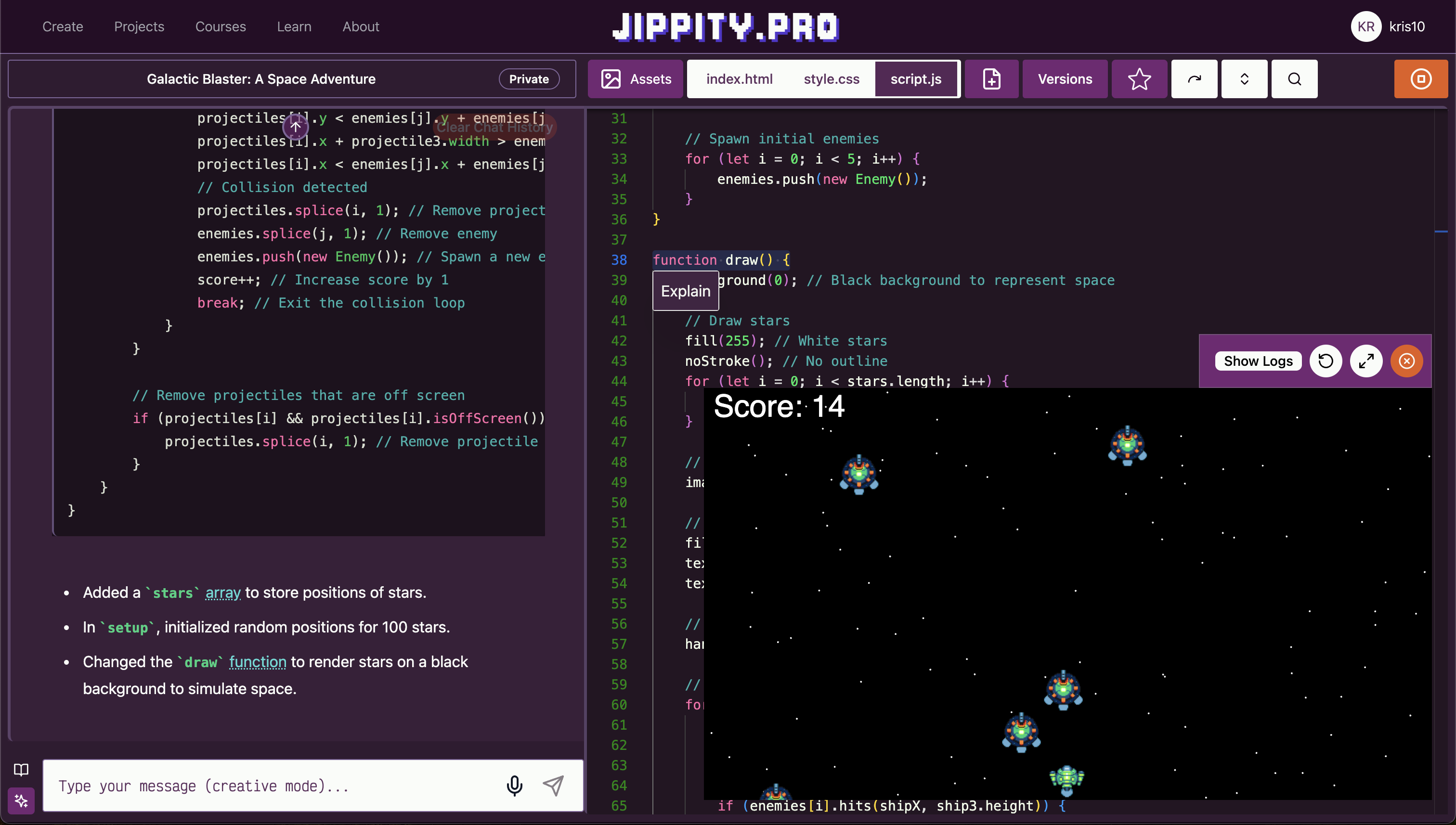
Task: Toggle the Private visibility badge
Action: pos(528,79)
